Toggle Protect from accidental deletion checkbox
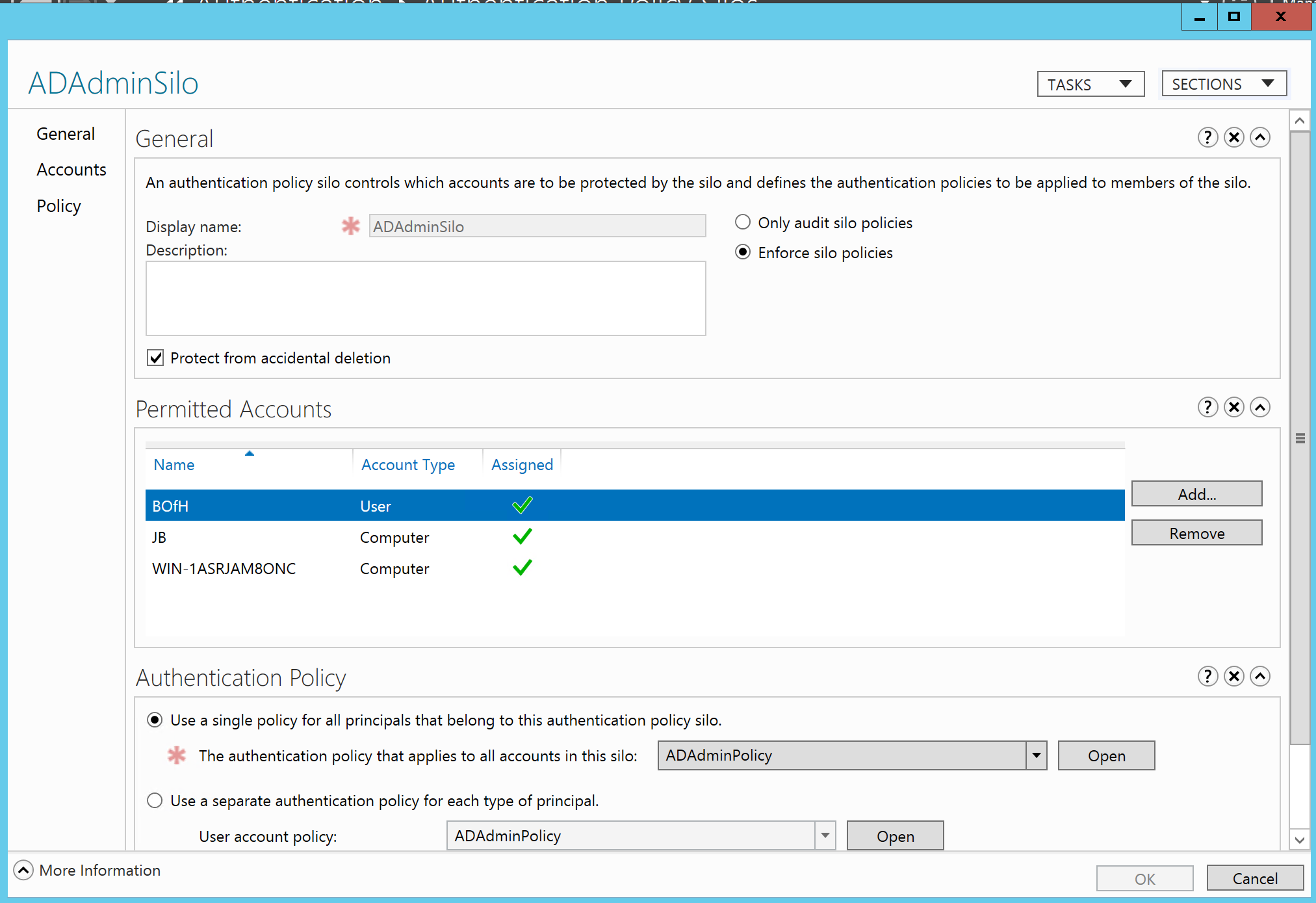Viewport: 1316px width, 903px height. pos(155,358)
